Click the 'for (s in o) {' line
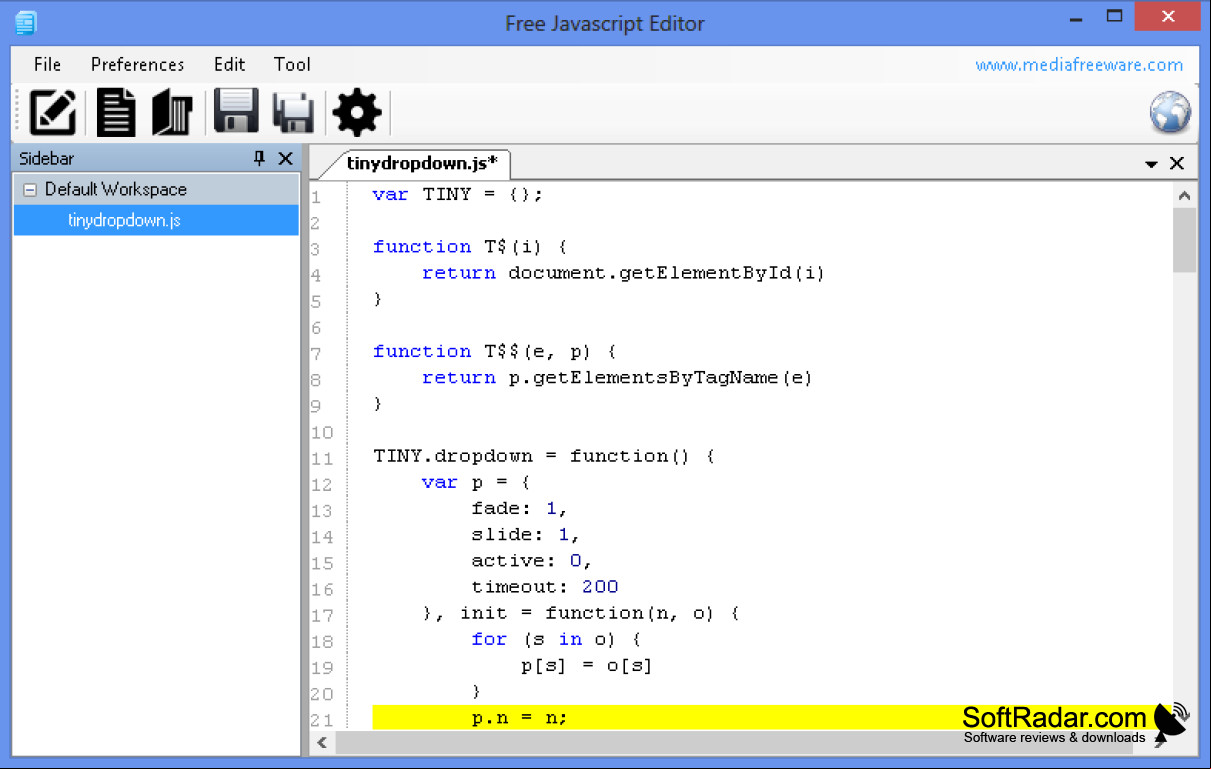Viewport: 1211px width, 769px height. (556, 639)
